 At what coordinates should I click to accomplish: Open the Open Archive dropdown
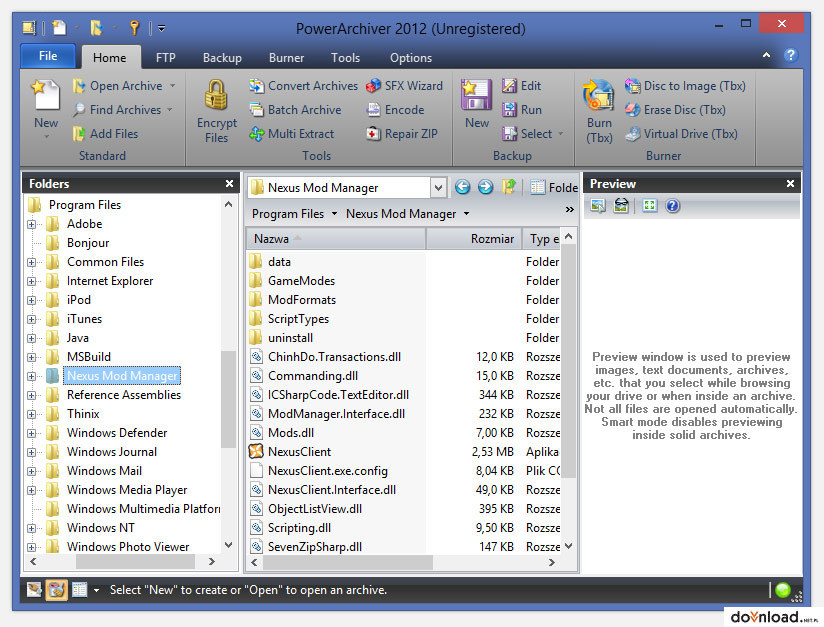point(172,86)
